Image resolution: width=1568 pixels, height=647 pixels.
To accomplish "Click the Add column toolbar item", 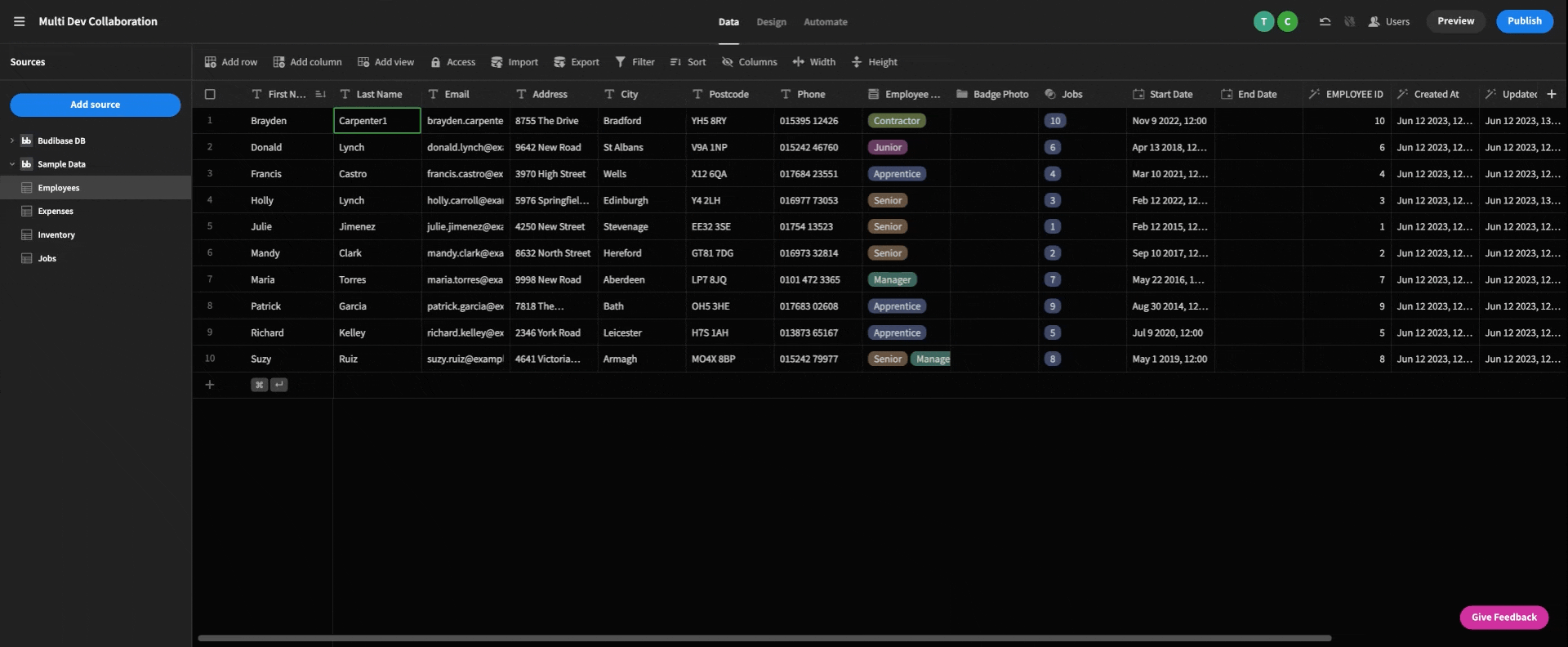I will pos(307,62).
